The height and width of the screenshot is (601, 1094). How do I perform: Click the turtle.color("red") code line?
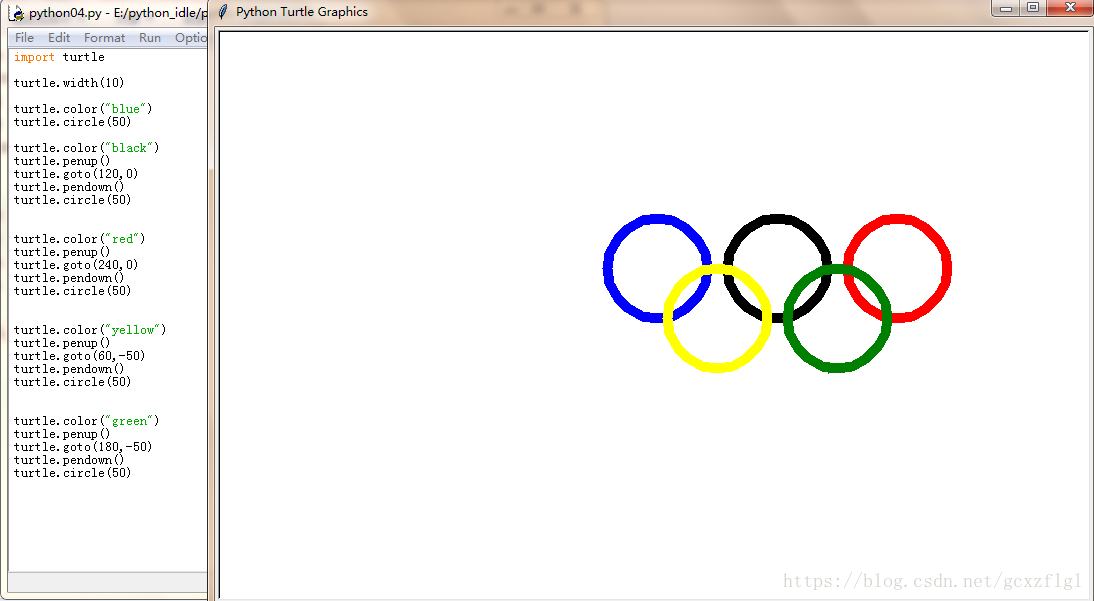(x=80, y=239)
